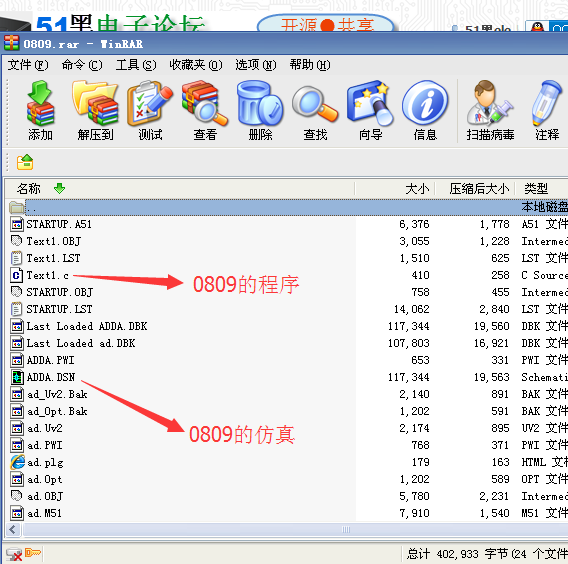Click the horizontal scrollbar thumb
The height and width of the screenshot is (564, 568).
pyautogui.click(x=295, y=530)
